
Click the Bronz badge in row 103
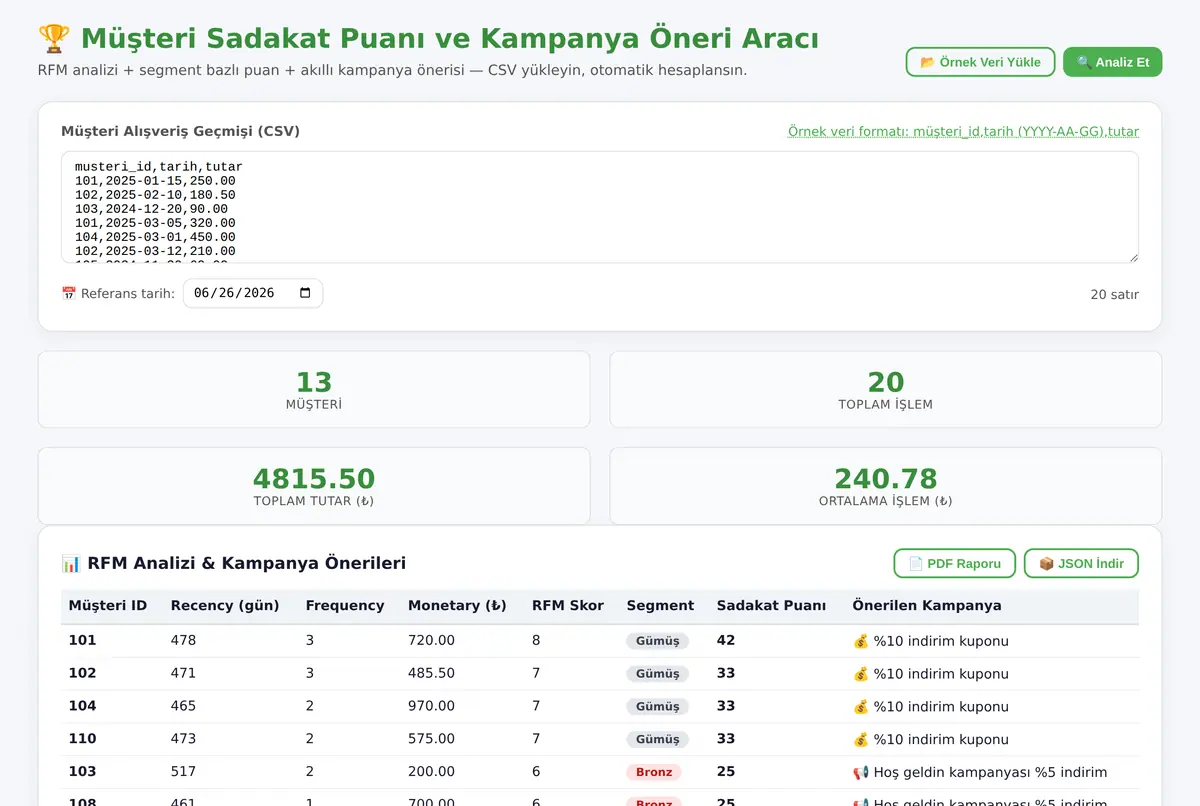(654, 773)
